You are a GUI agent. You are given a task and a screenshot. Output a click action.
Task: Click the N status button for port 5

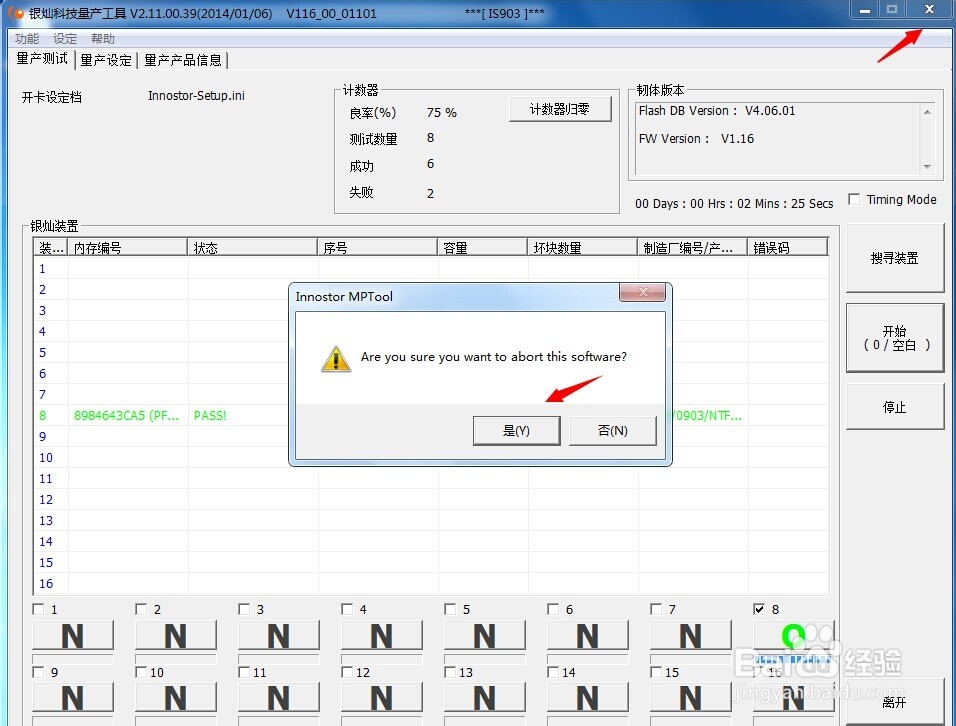pyautogui.click(x=485, y=636)
